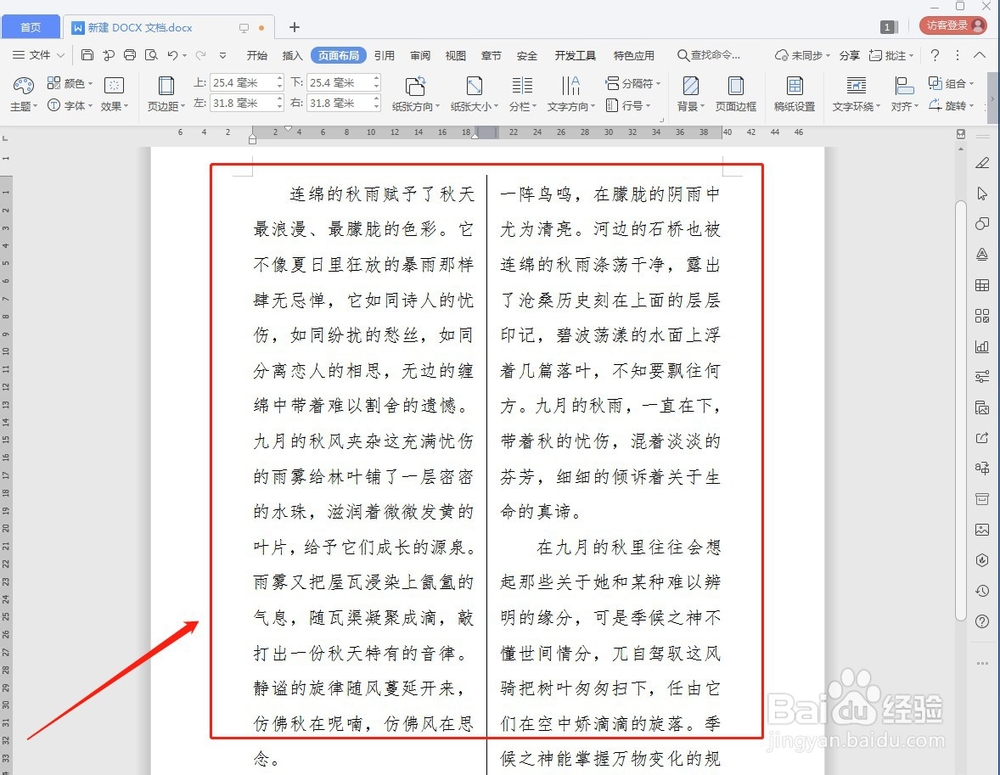Click the 查找命令 search command box

point(713,56)
